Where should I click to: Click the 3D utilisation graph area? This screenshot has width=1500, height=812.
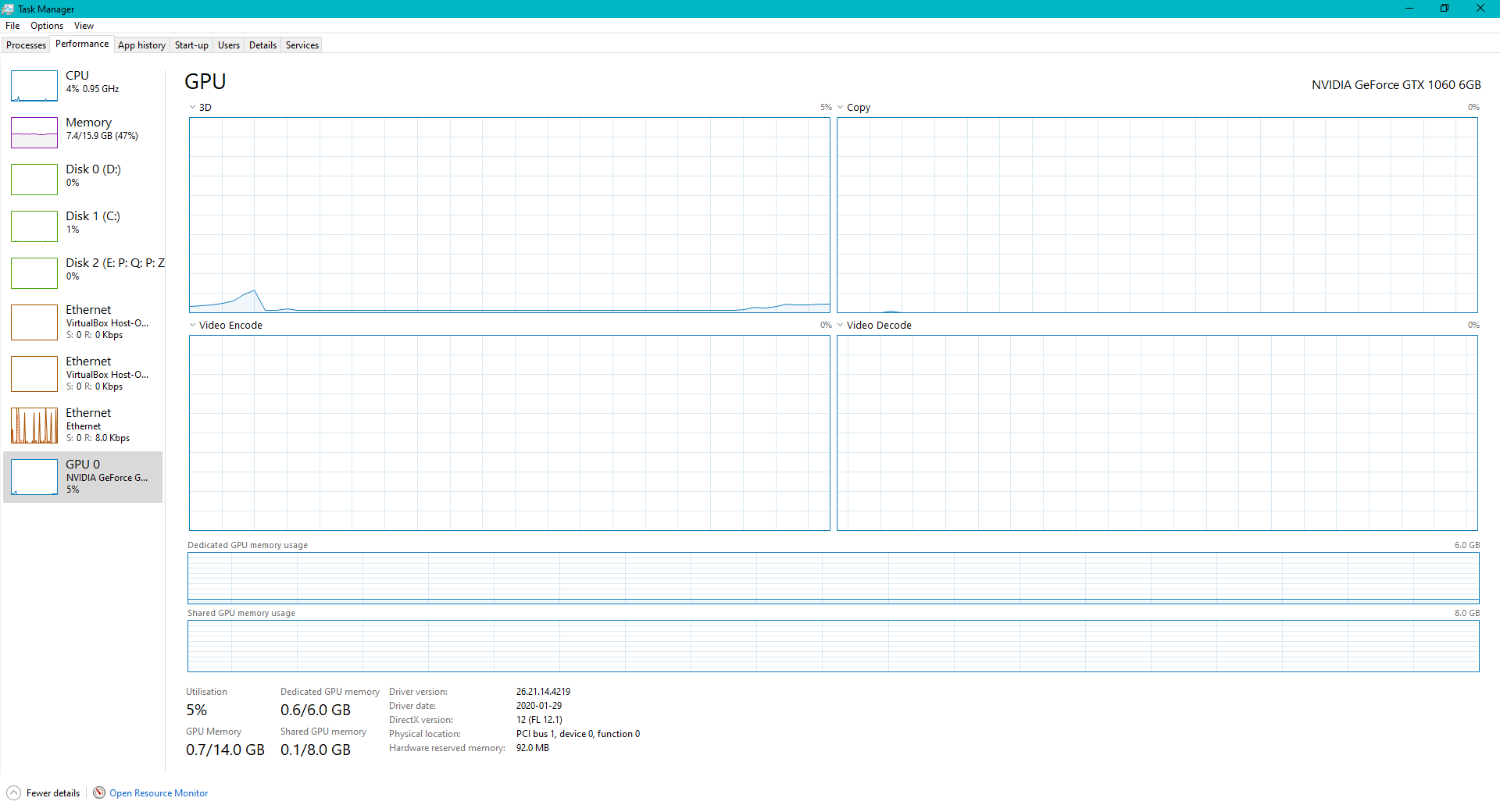pos(509,215)
